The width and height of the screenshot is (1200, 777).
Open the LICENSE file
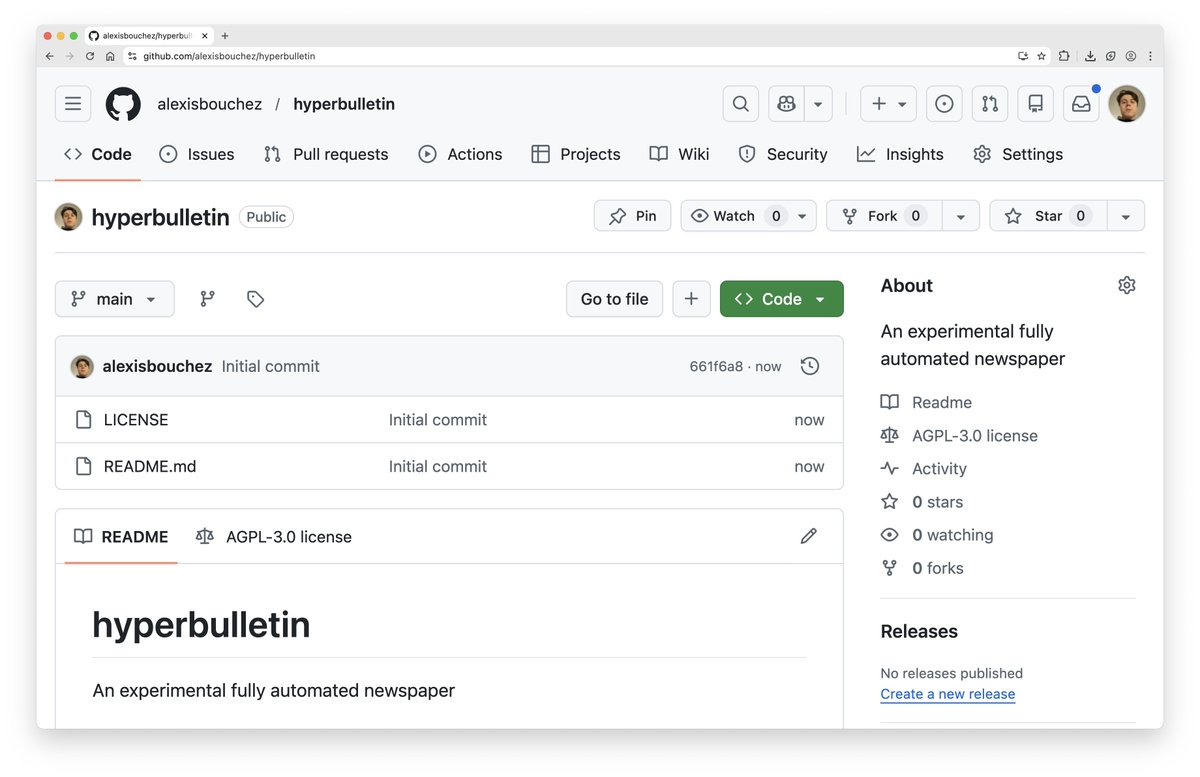136,420
